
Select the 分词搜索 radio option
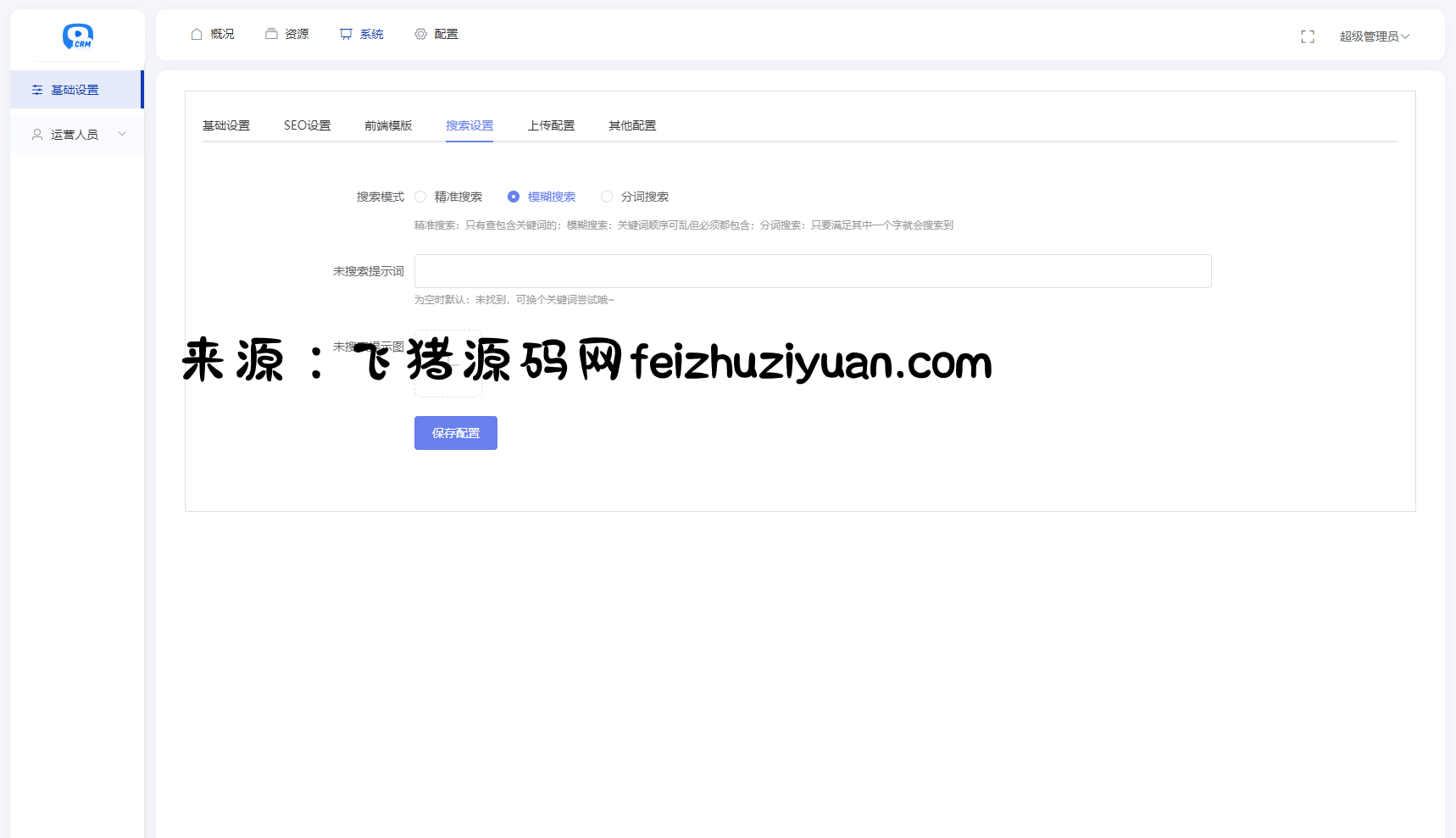(x=607, y=197)
